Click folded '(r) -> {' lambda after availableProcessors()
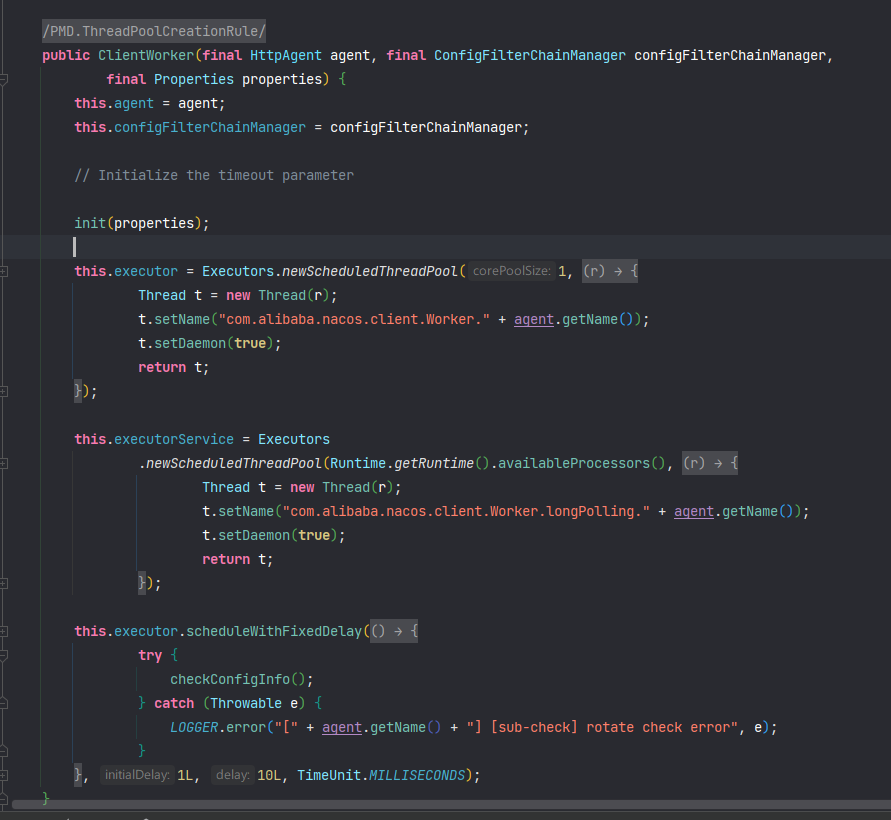 710,463
